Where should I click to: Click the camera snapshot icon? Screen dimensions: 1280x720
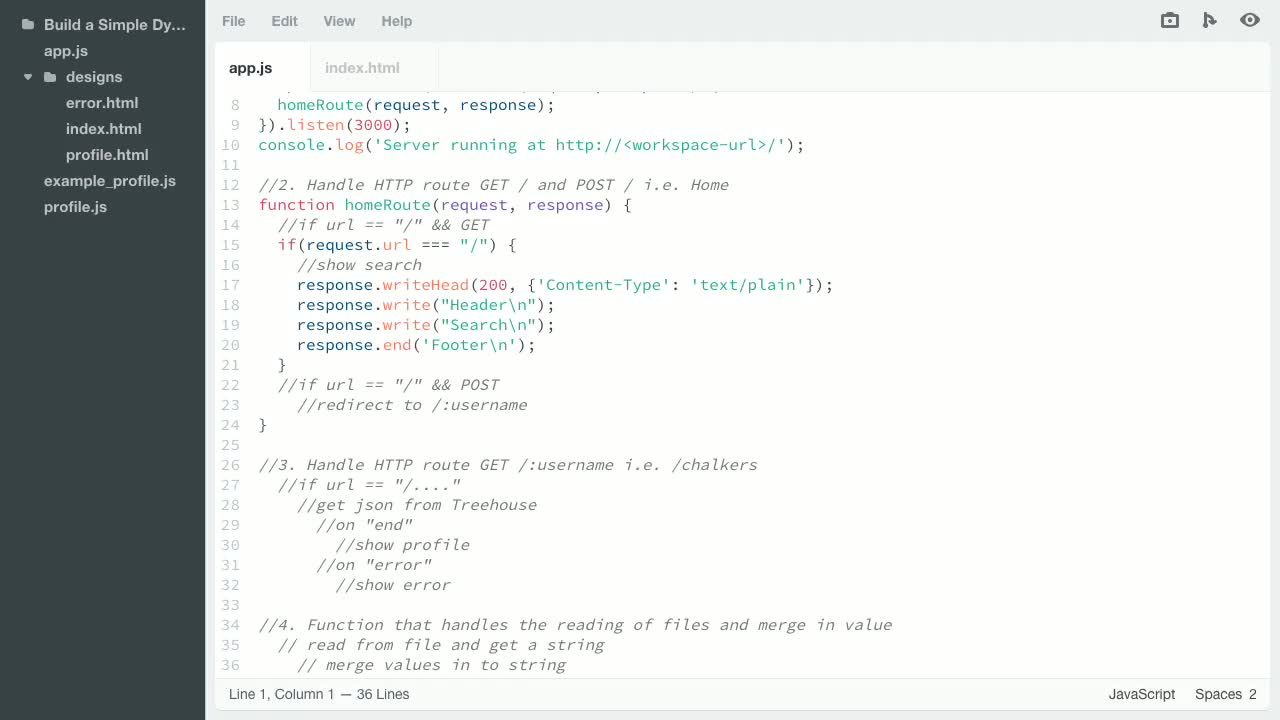click(1169, 20)
